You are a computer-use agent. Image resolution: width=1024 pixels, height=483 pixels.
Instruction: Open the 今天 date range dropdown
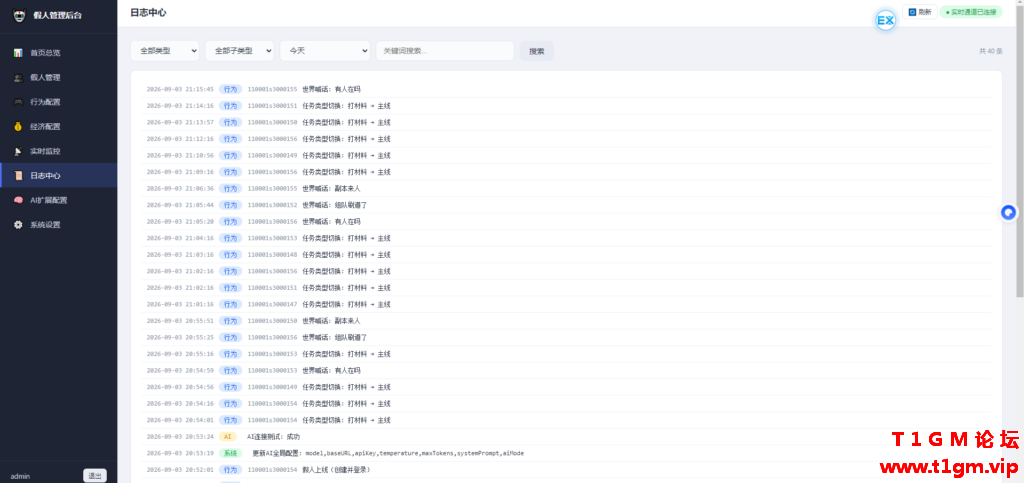coord(325,51)
